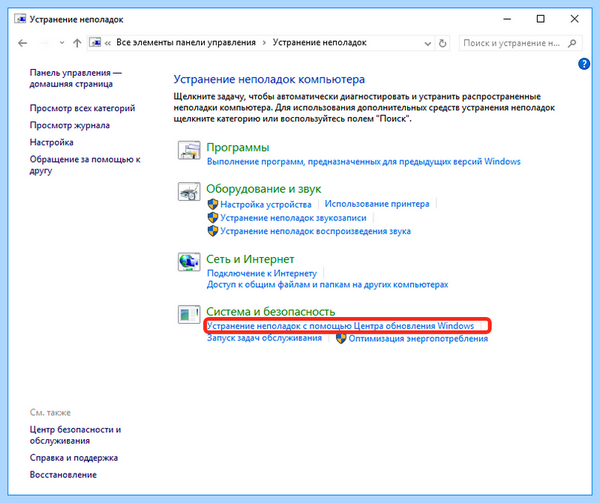Open 'Оптимизация энергопотребления' link
This screenshot has height=503, width=600.
point(418,339)
